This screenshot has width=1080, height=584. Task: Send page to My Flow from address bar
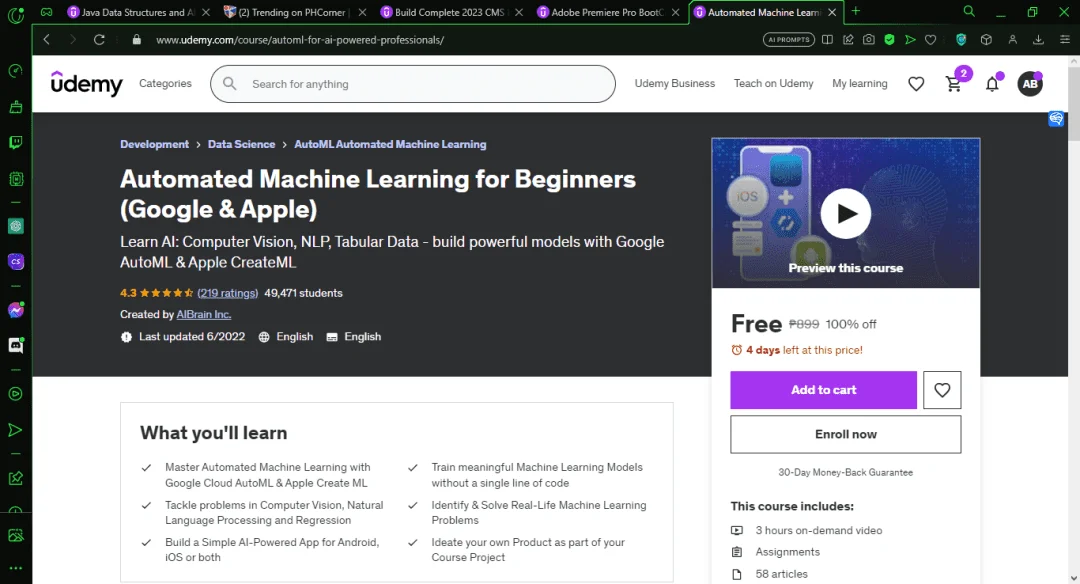[x=910, y=40]
